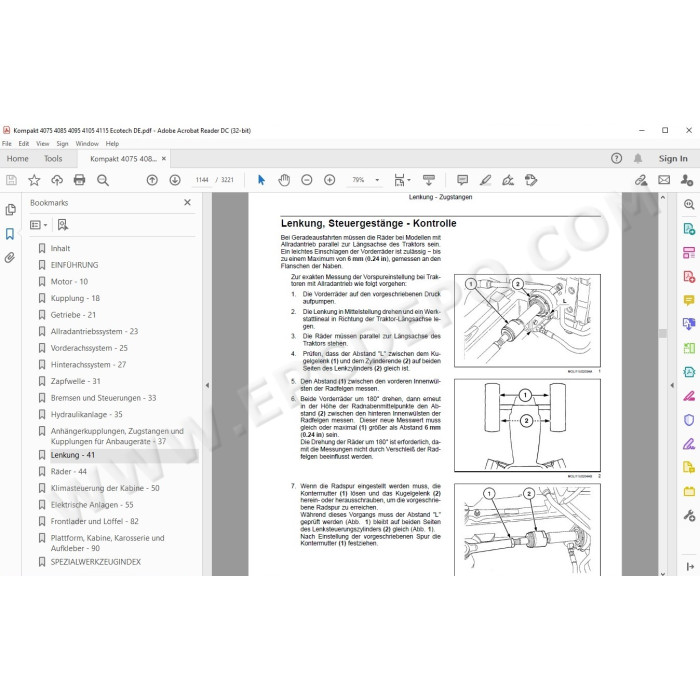Image resolution: width=700 pixels, height=700 pixels.
Task: Click the Save file icon
Action: pos(12,180)
